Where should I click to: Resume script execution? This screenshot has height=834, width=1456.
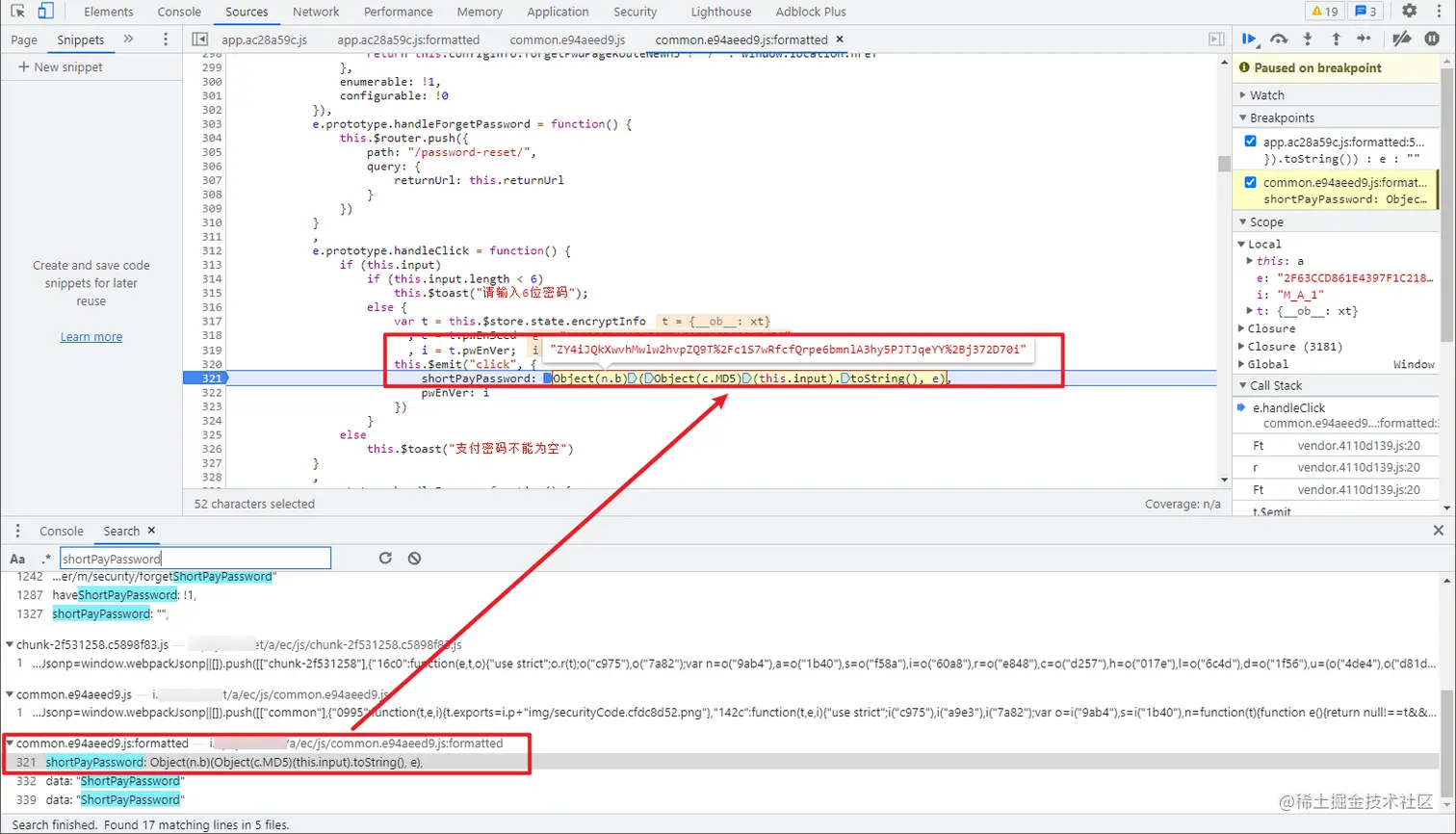[1249, 39]
